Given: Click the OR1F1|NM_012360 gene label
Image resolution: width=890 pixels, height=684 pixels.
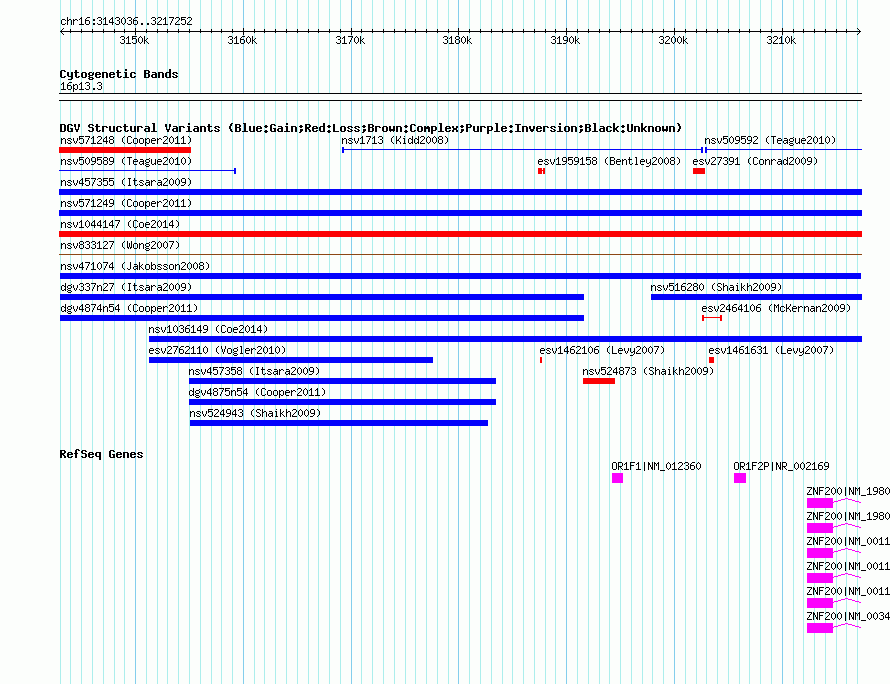Looking at the screenshot, I should (656, 466).
